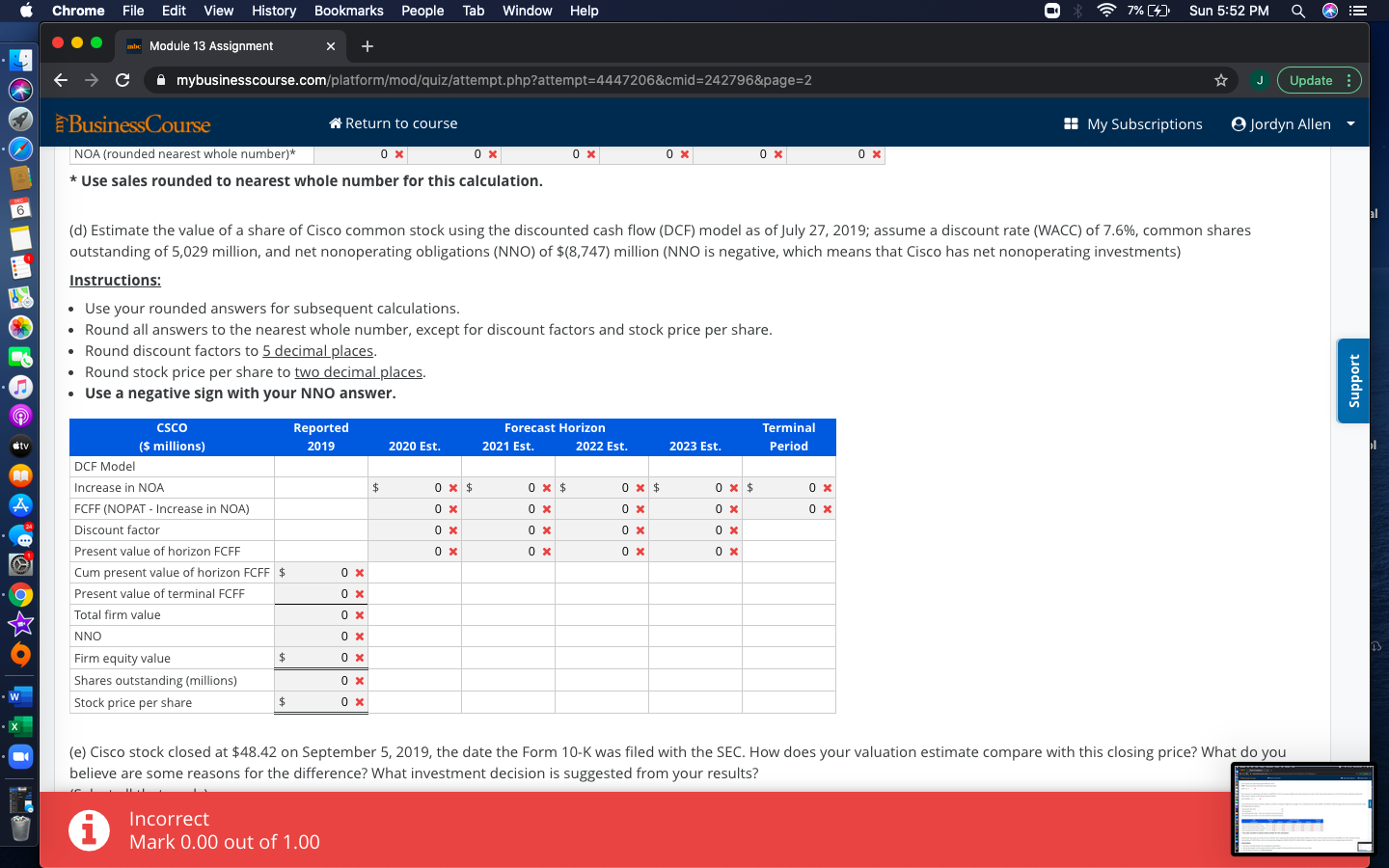Open Trash in Dock
This screenshot has width=1389, height=868.
[20, 827]
